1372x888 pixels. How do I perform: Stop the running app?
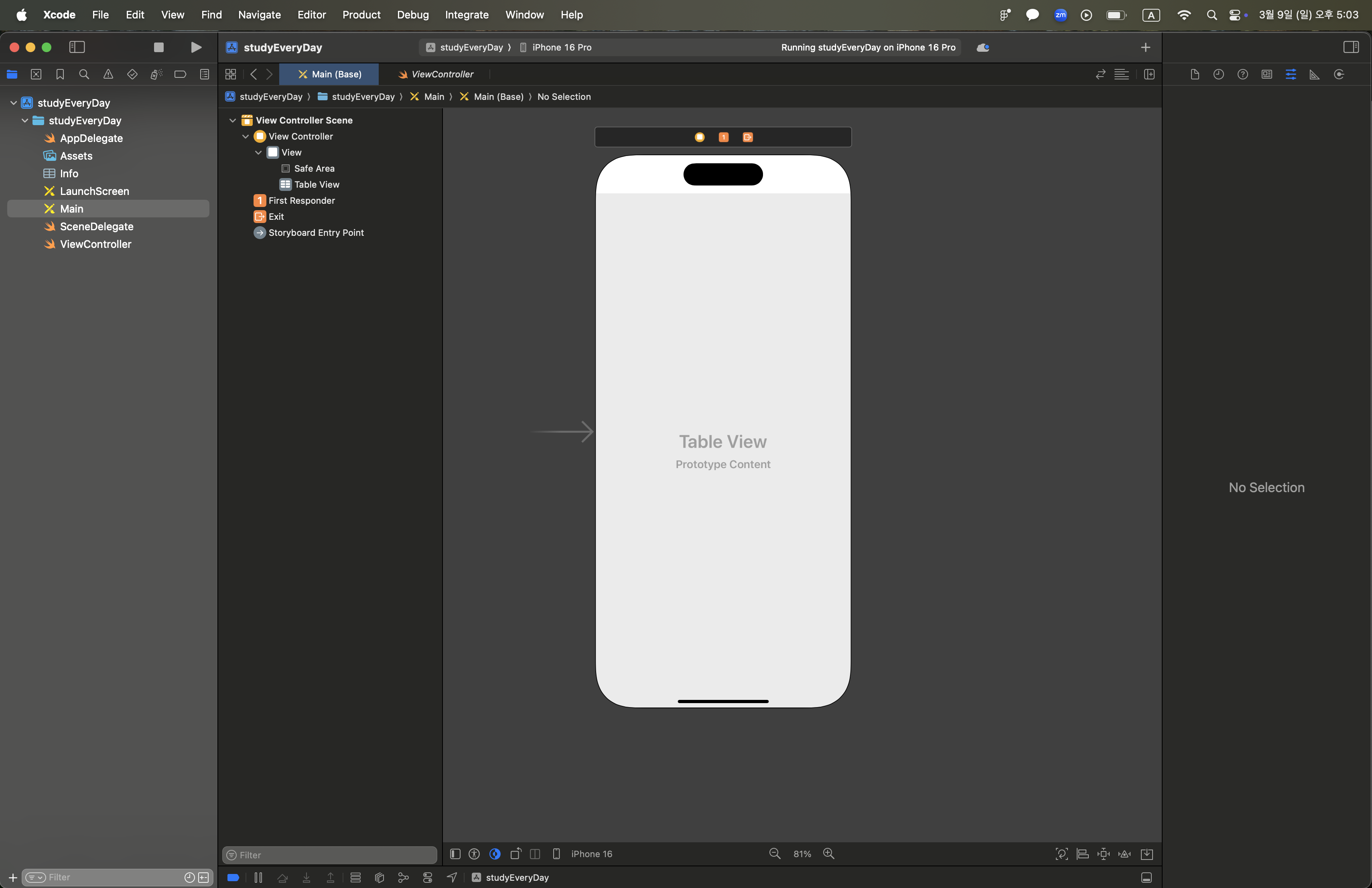[x=158, y=47]
